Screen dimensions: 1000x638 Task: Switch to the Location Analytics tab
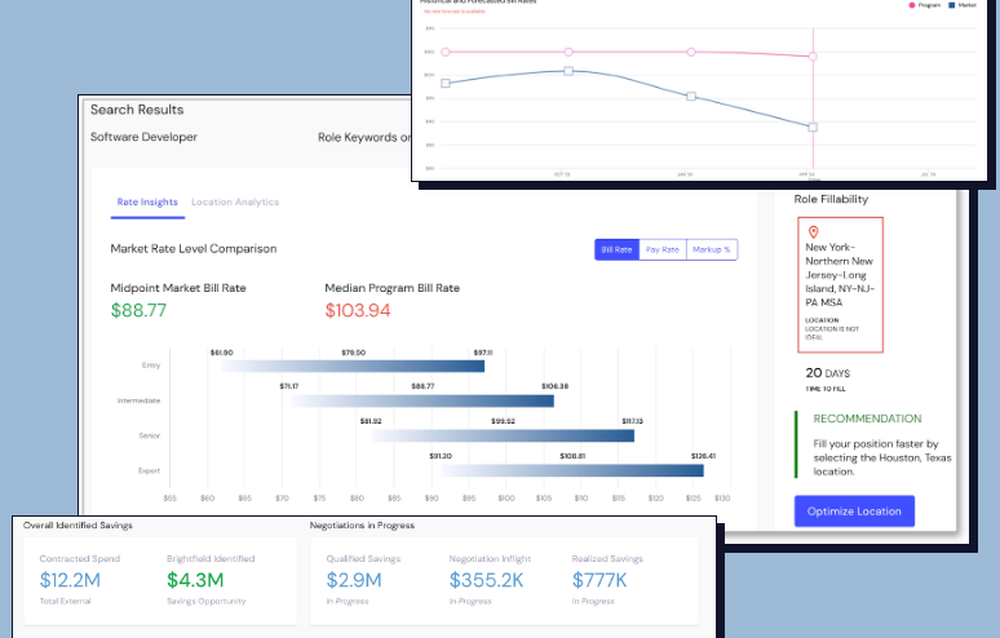click(235, 201)
